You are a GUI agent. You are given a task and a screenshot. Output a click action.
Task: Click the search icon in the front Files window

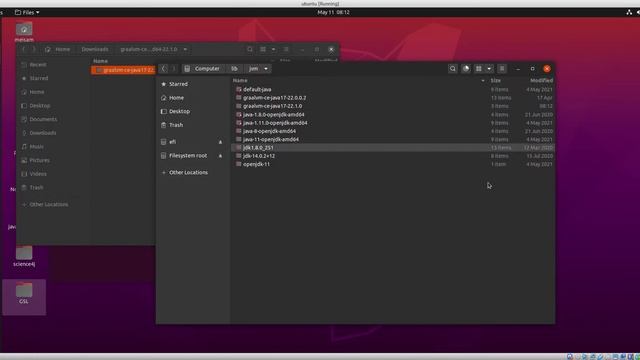coord(453,69)
